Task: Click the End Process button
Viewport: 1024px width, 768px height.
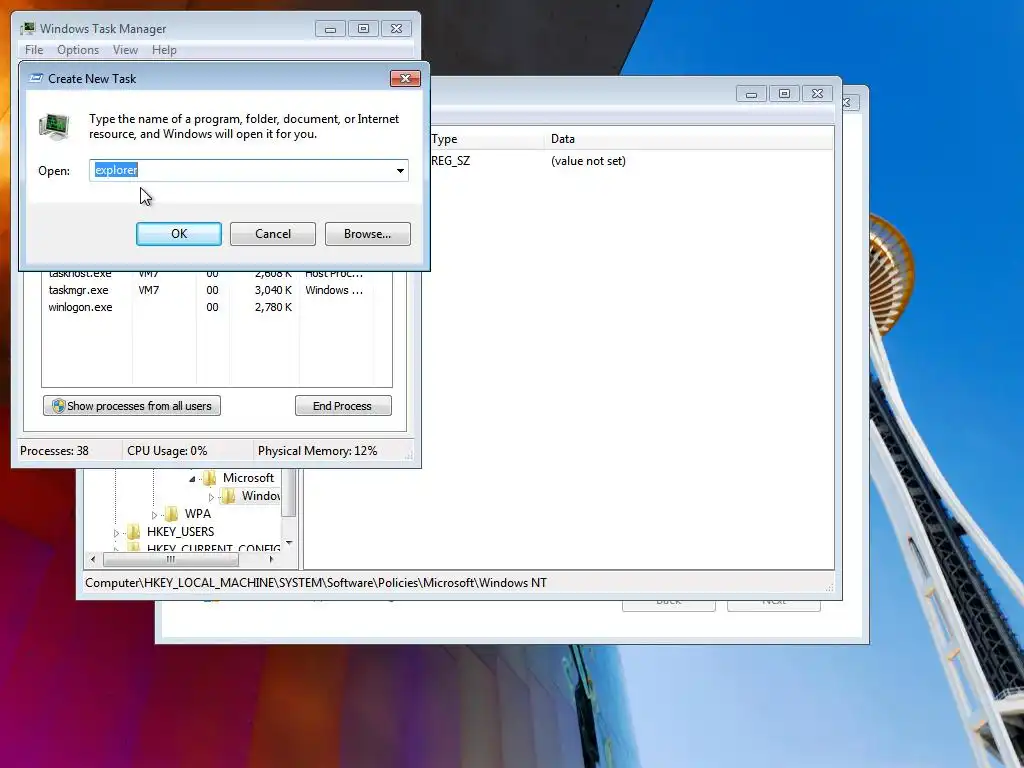Action: [x=344, y=406]
